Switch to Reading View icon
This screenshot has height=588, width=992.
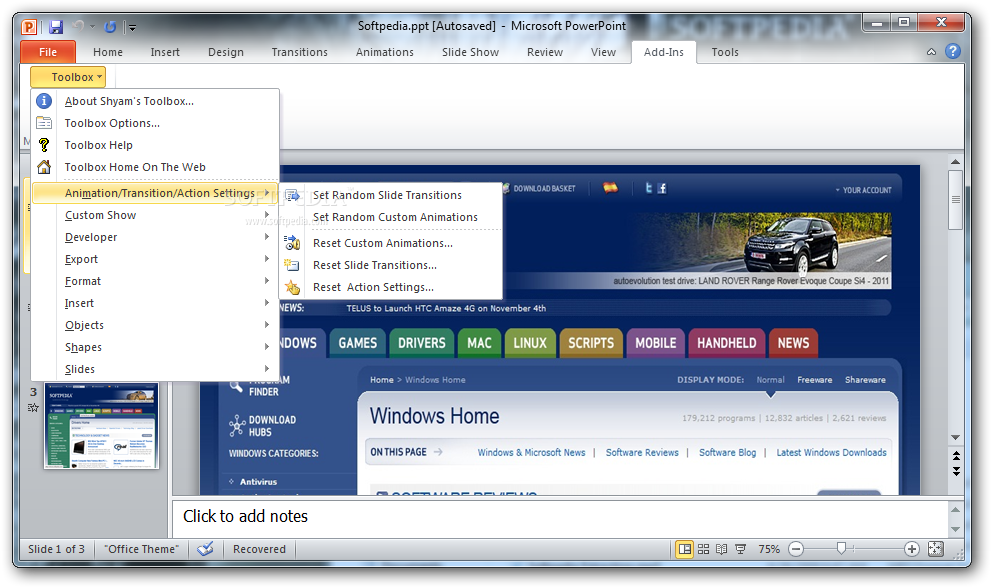coord(722,549)
